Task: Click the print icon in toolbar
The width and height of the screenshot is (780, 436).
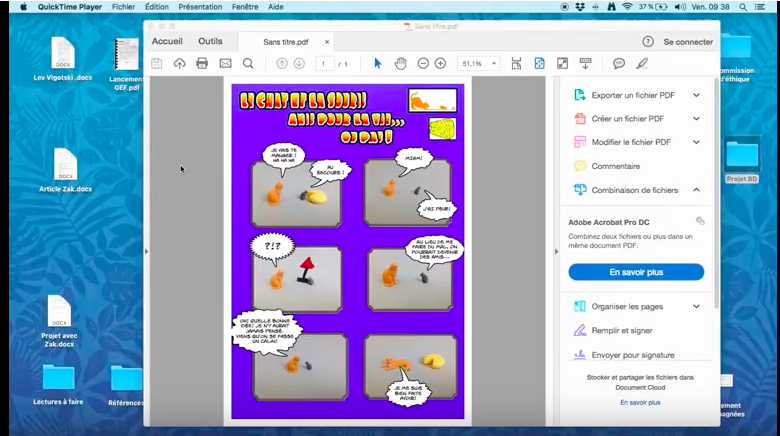Action: pyautogui.click(x=202, y=63)
